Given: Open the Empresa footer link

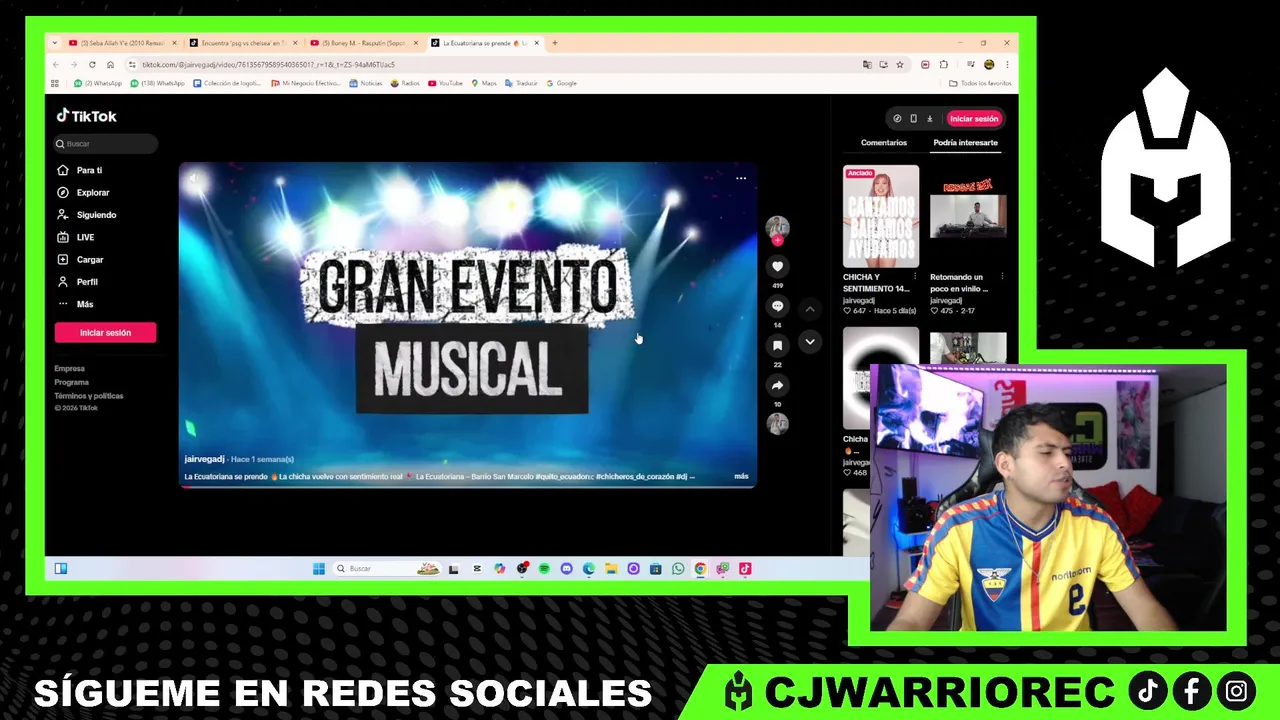Looking at the screenshot, I should 70,369.
